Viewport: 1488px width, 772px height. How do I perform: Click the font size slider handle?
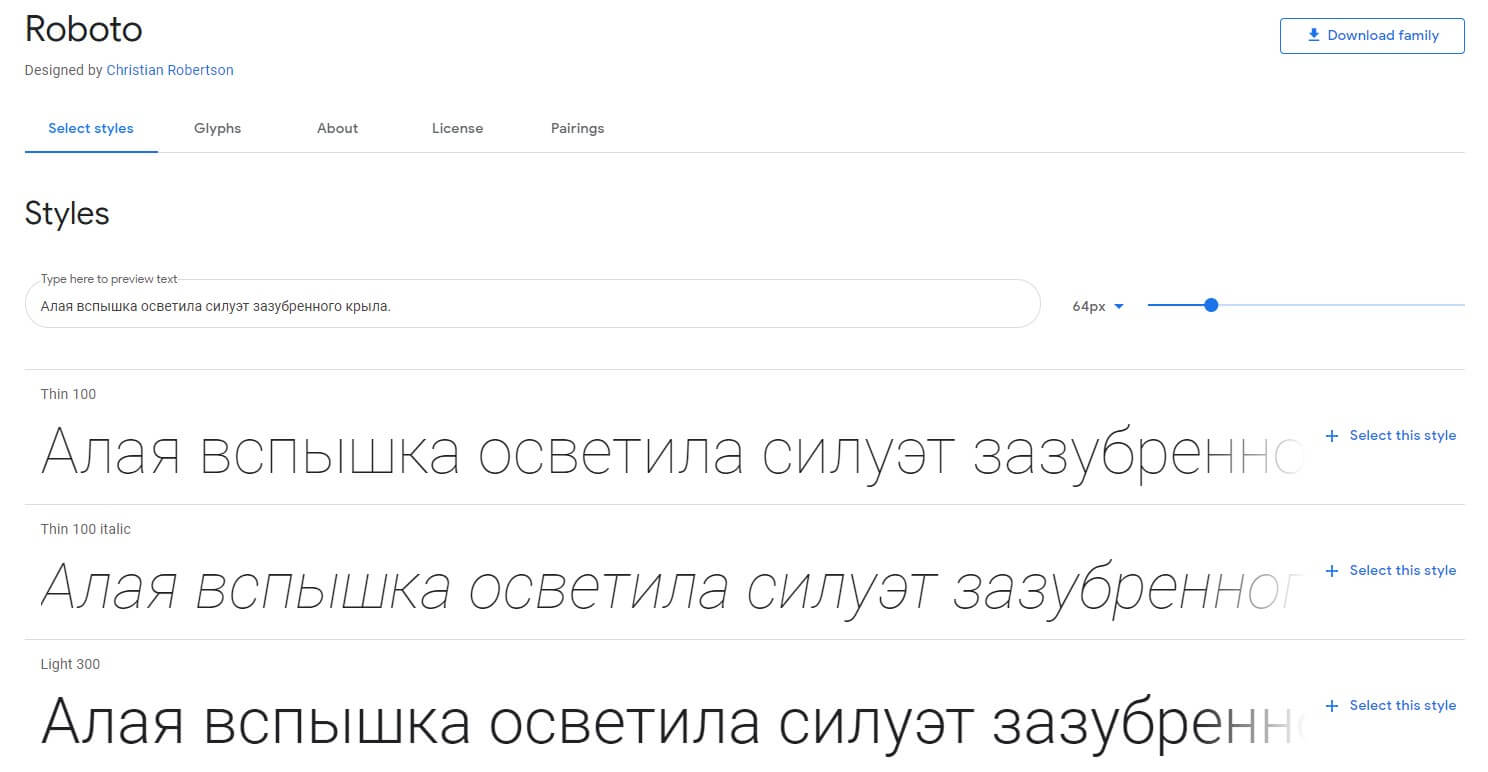(x=1211, y=305)
